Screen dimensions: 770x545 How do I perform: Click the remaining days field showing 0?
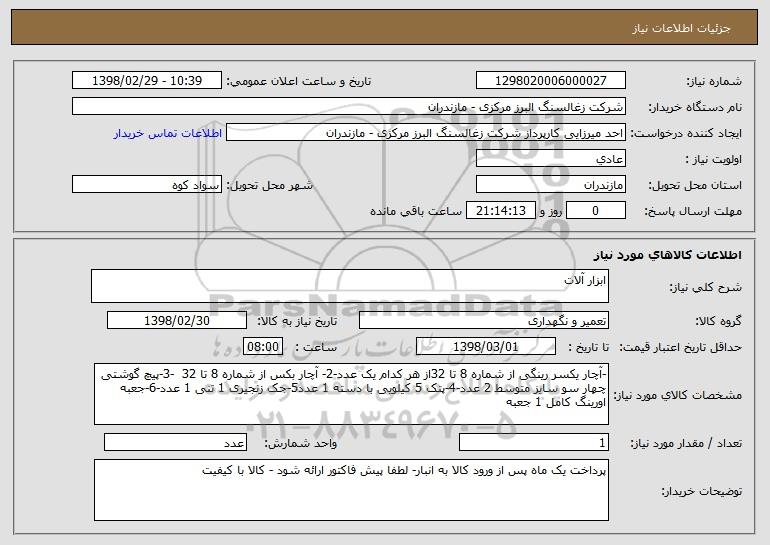coord(596,211)
